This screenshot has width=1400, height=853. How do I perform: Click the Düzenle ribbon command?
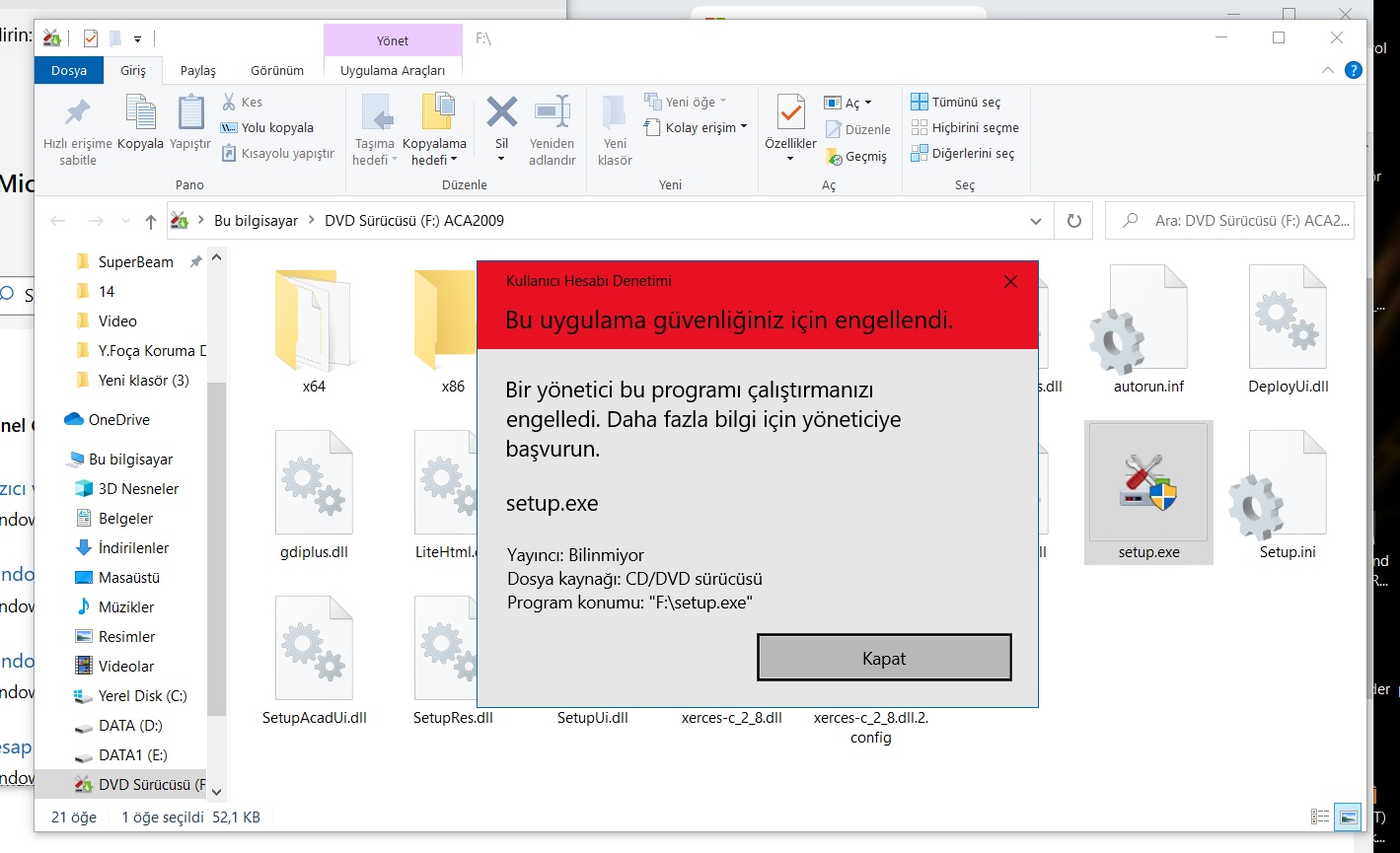coord(857,129)
